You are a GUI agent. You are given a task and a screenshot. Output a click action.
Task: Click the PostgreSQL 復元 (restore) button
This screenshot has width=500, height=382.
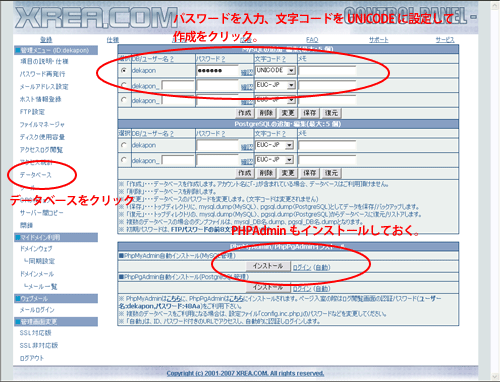[x=331, y=173]
